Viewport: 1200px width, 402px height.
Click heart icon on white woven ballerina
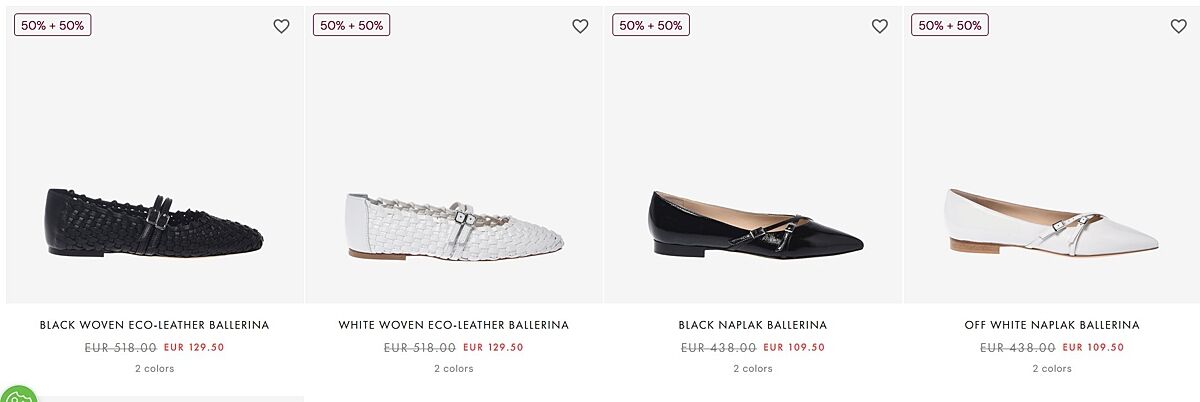[x=580, y=26]
